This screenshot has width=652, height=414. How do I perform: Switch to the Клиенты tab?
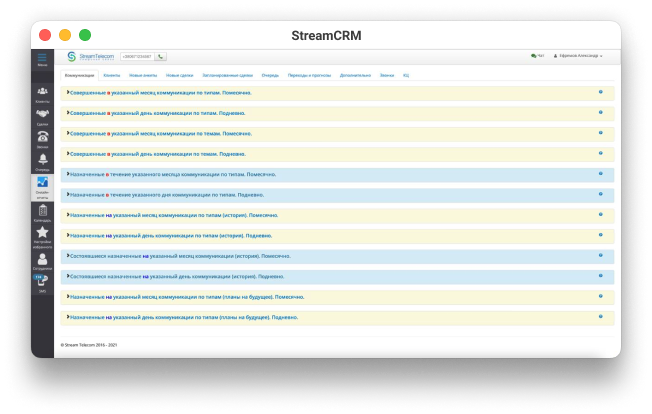coord(111,75)
